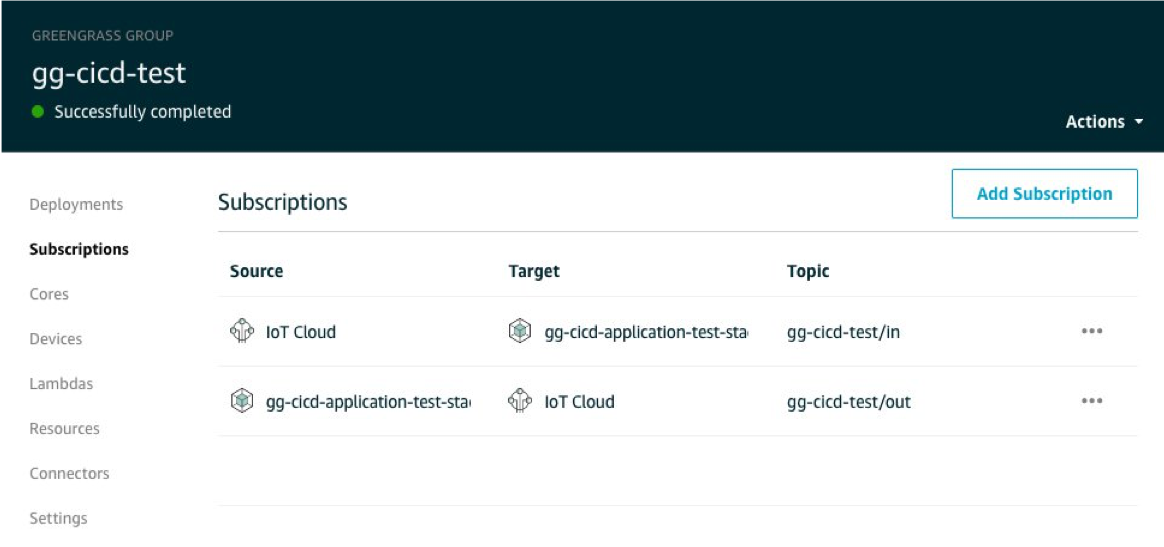
Task: Click the topic gg-cicd-test/out
Action: 849,402
